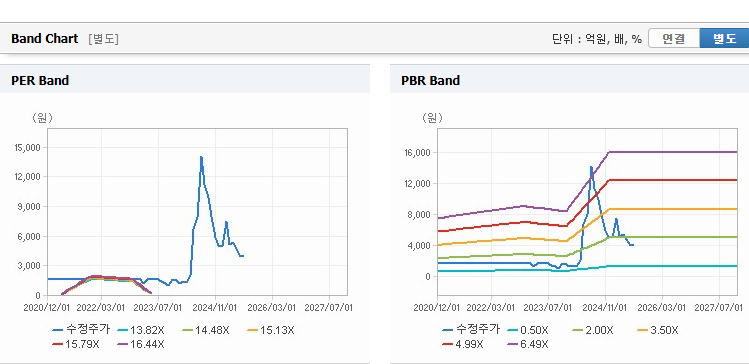This screenshot has height=364, width=749.
Task: Toggle the 3.50X legend entry
Action: click(x=658, y=330)
